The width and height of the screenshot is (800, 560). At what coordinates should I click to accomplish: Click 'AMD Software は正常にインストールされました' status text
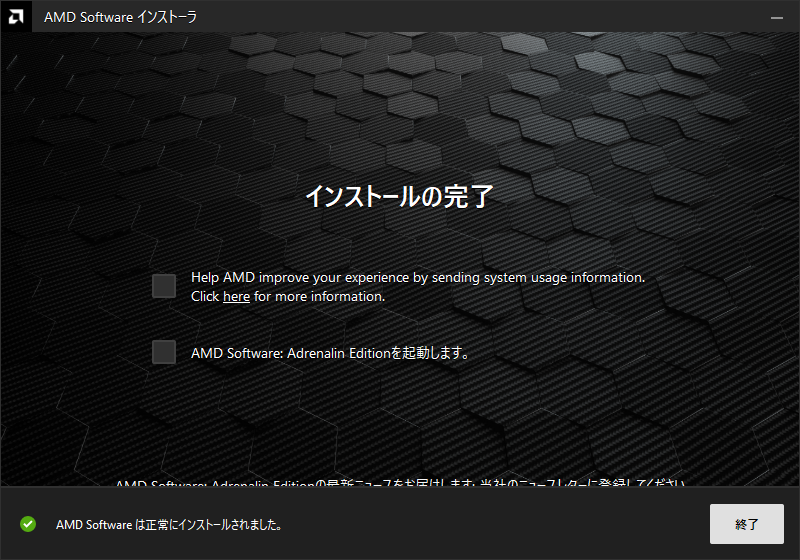169,524
